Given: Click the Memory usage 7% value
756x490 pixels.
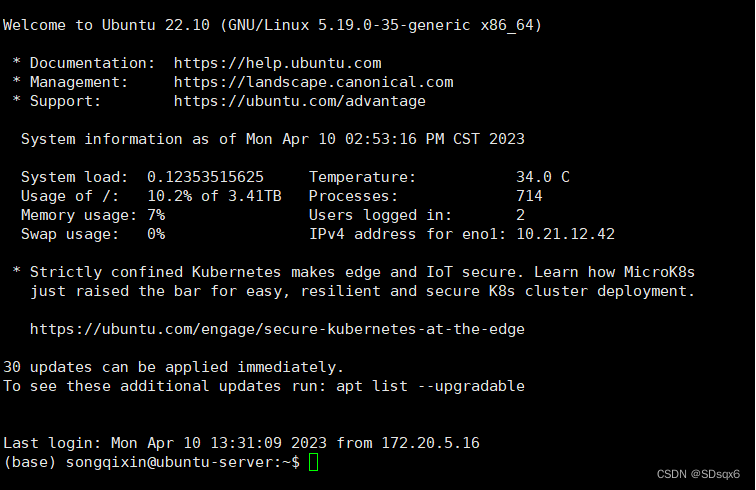Looking at the screenshot, I should tap(156, 215).
